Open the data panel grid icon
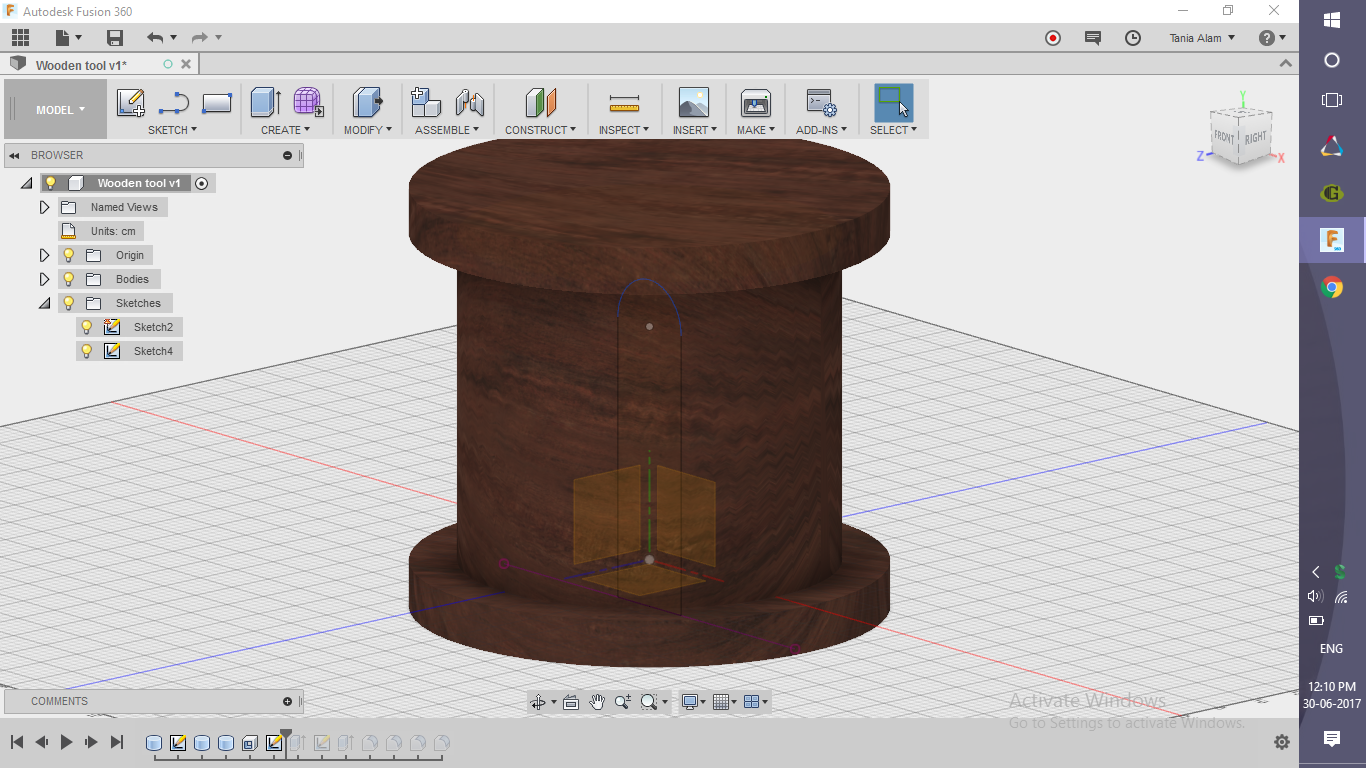The image size is (1366, 768). click(20, 38)
